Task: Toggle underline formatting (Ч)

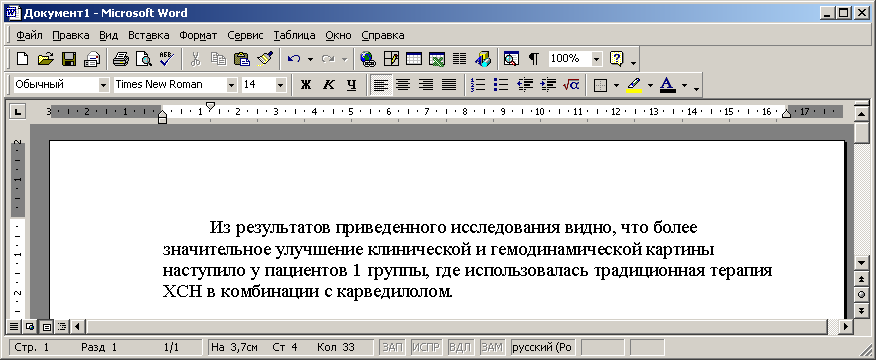Action: [351, 85]
